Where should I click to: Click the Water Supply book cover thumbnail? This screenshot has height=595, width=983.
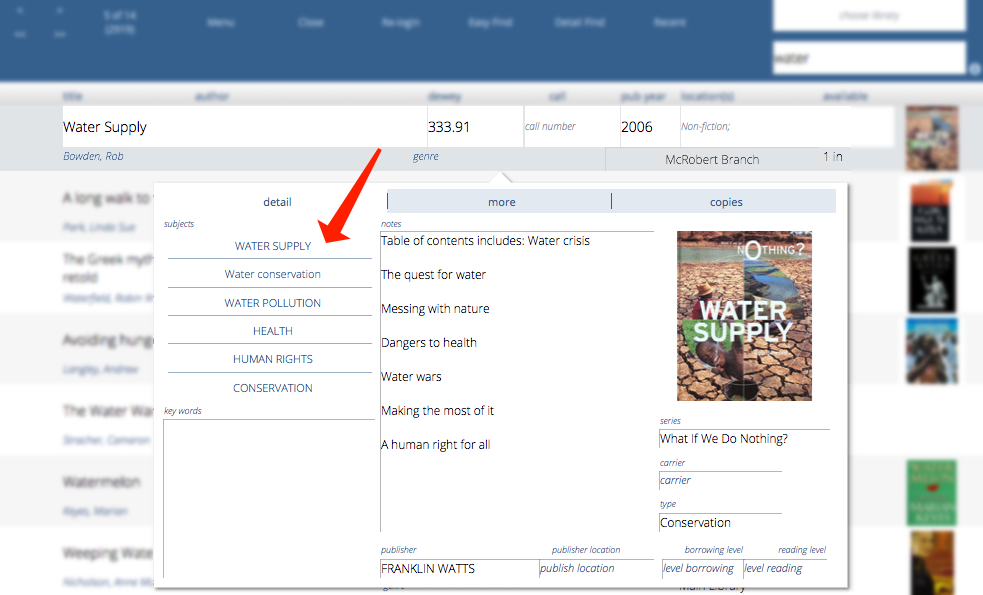point(932,138)
